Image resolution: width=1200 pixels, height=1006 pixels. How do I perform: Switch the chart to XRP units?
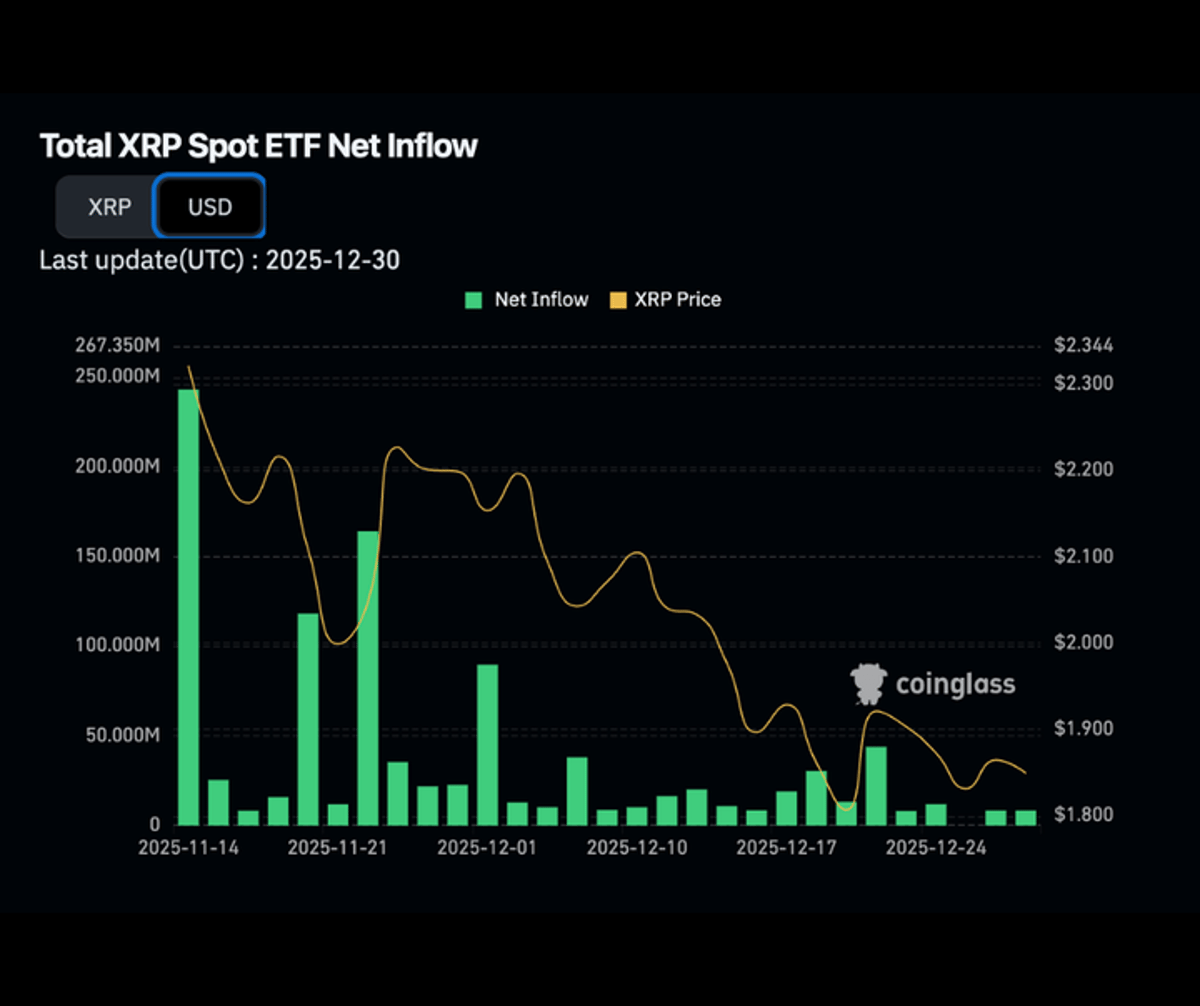click(108, 207)
